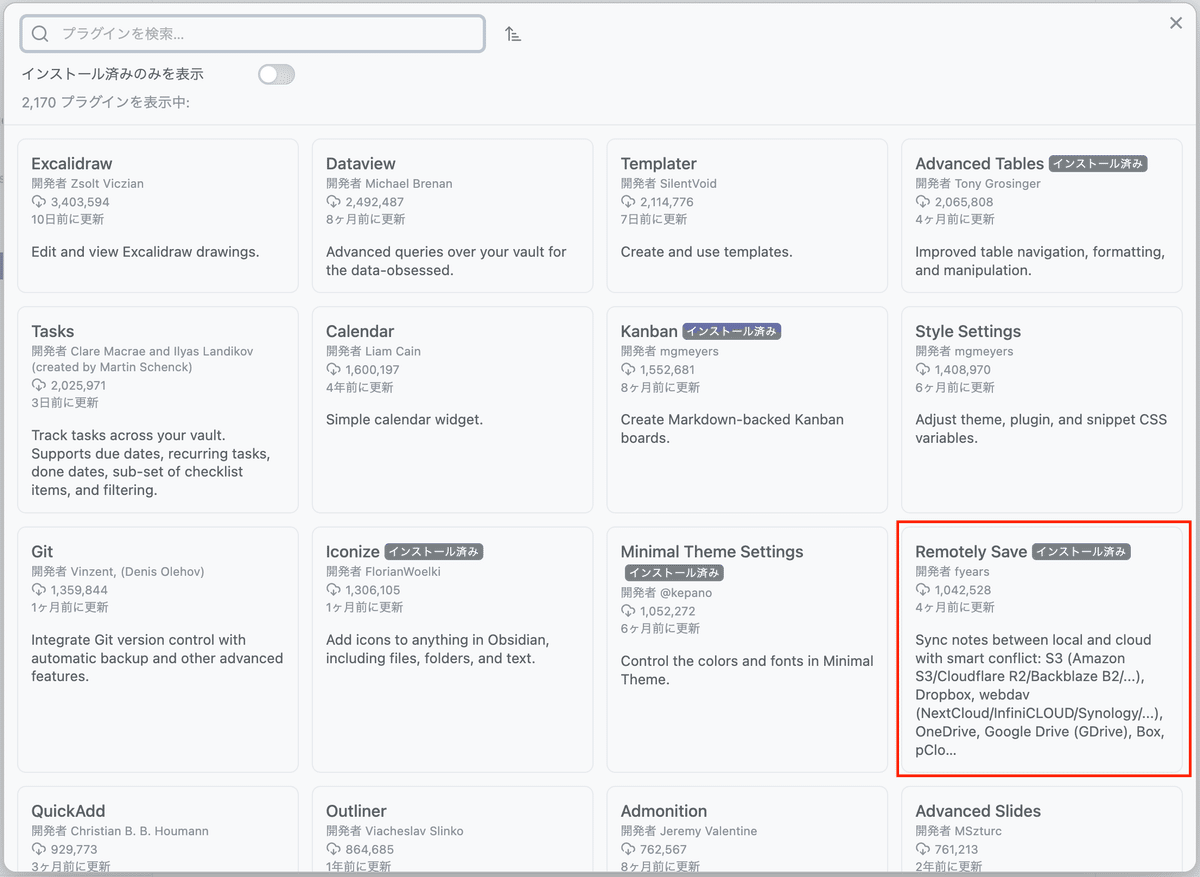
Task: Click the Iconize plugin title
Action: 353,552
